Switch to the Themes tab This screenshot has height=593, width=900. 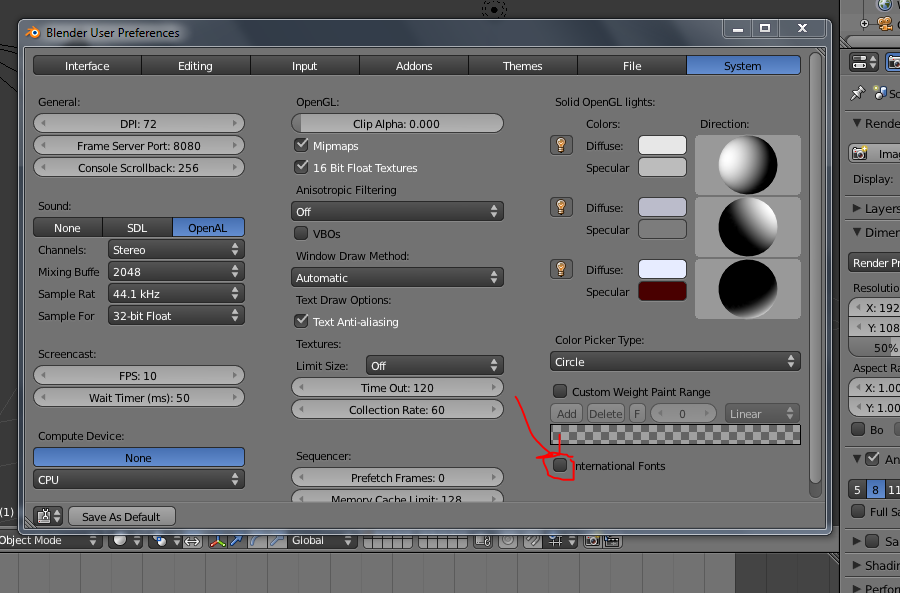[523, 65]
